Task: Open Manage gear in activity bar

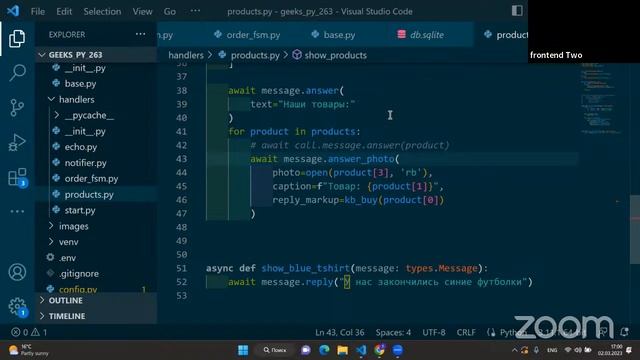Action: point(17,306)
